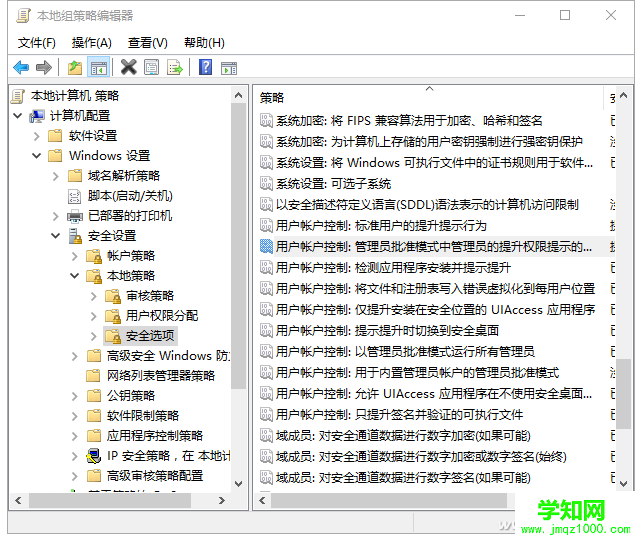The width and height of the screenshot is (642, 541).
Task: Expand the 软件限制策略 node
Action: [x=75, y=416]
